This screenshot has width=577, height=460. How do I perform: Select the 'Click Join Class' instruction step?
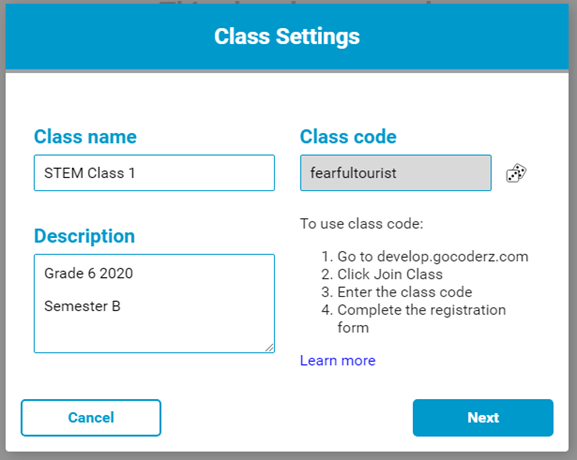pos(382,274)
